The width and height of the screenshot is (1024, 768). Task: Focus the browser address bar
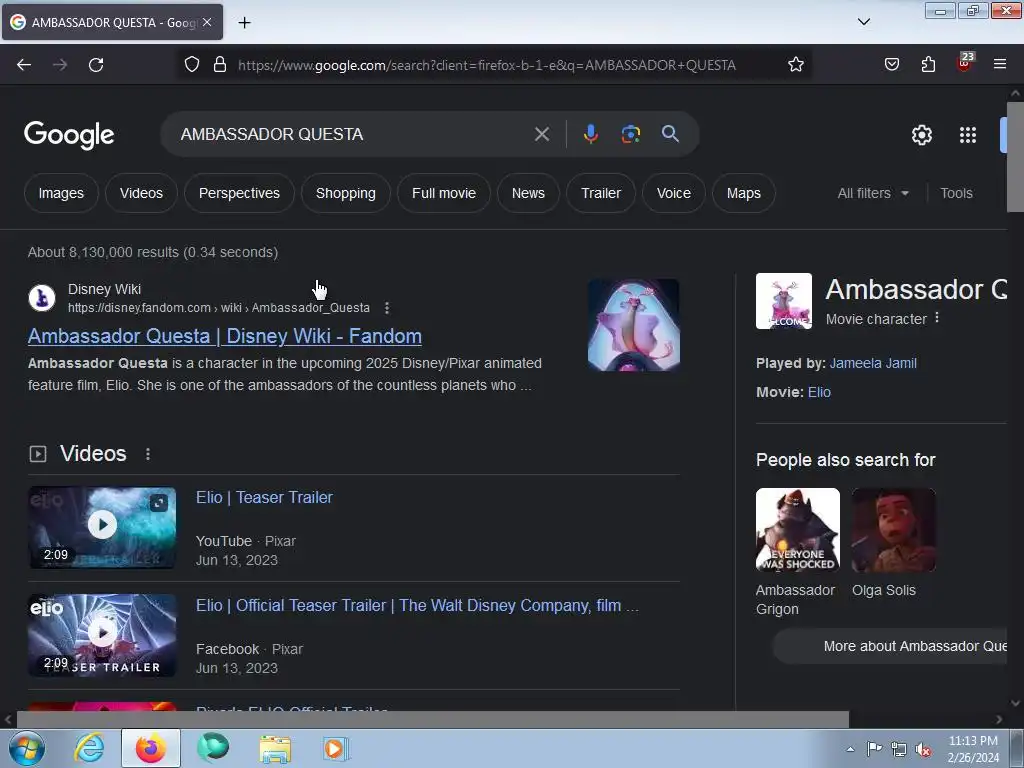tap(487, 65)
